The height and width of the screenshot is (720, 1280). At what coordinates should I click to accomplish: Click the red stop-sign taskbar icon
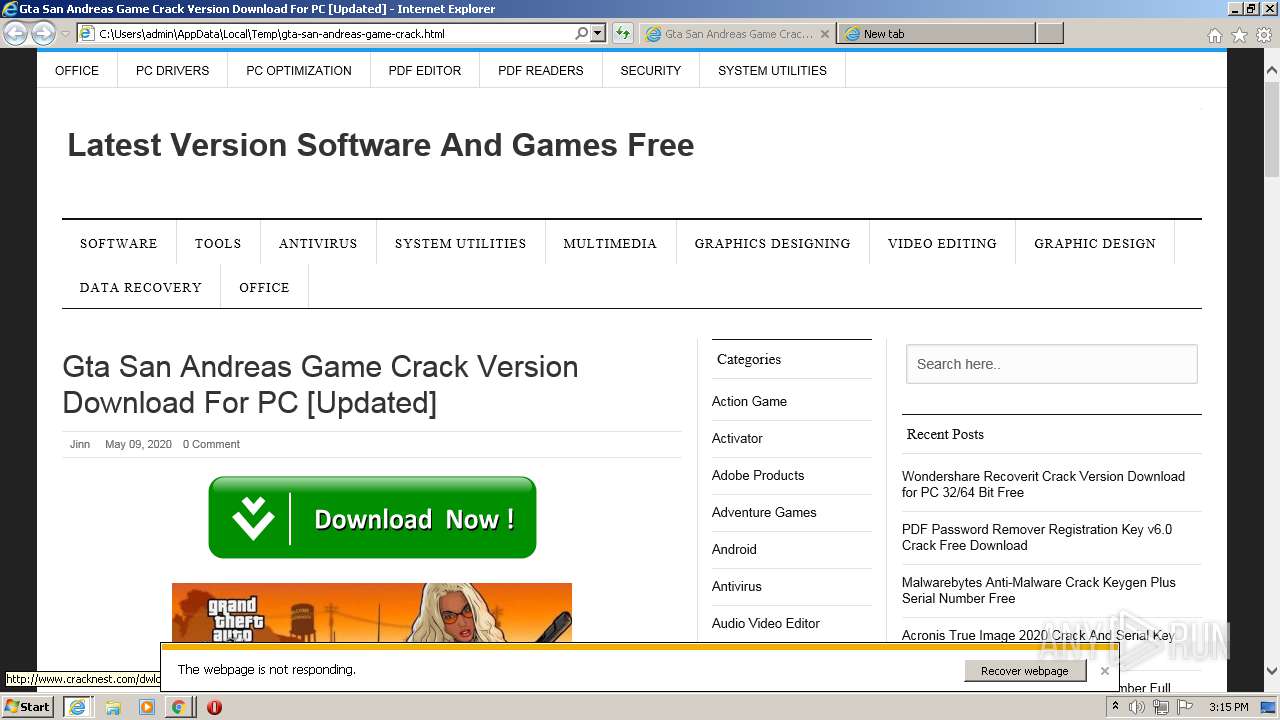pyautogui.click(x=214, y=707)
